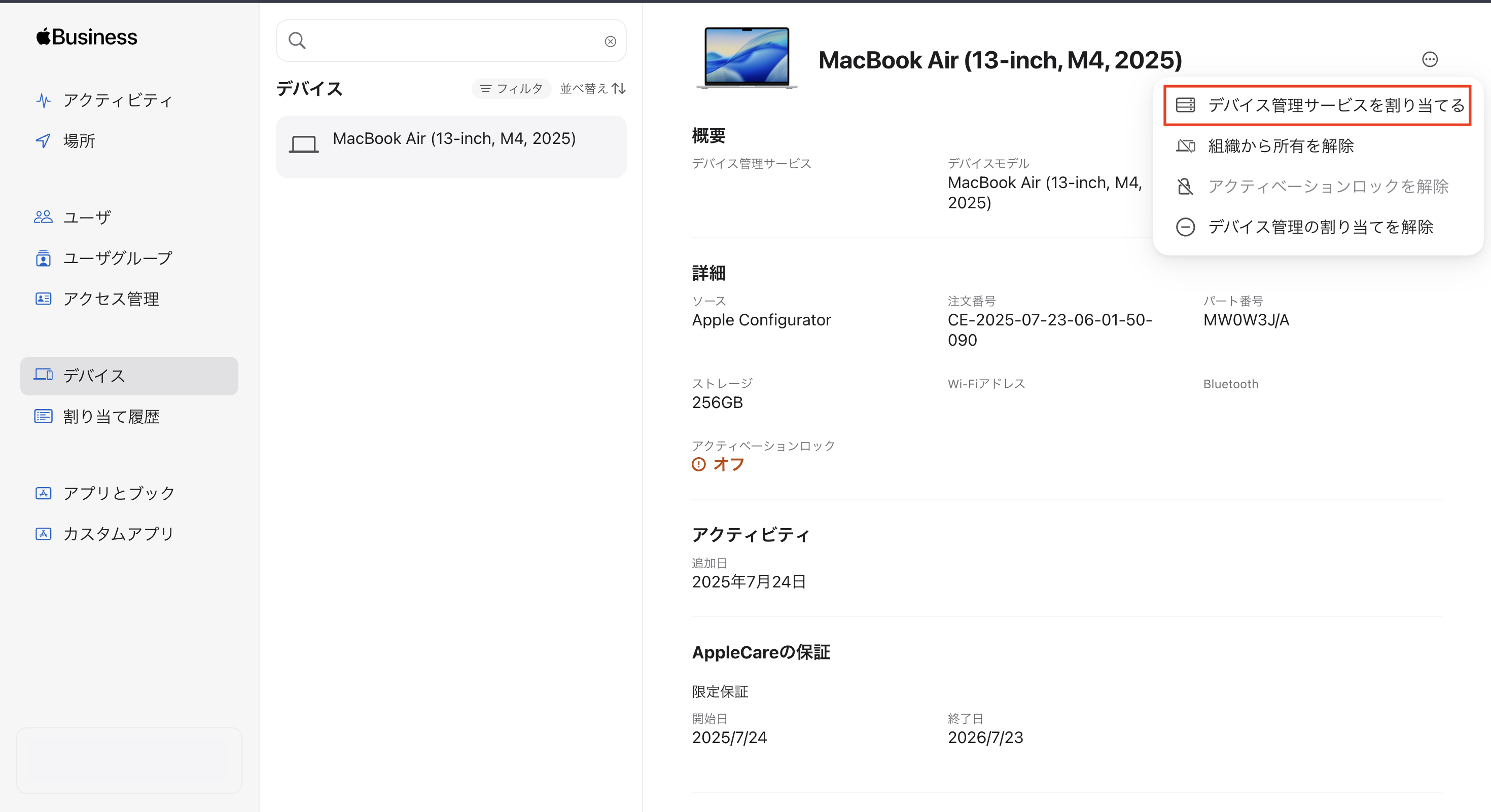Open the Filter (フィルタ) dropdown
The width and height of the screenshot is (1491, 812).
(x=511, y=89)
